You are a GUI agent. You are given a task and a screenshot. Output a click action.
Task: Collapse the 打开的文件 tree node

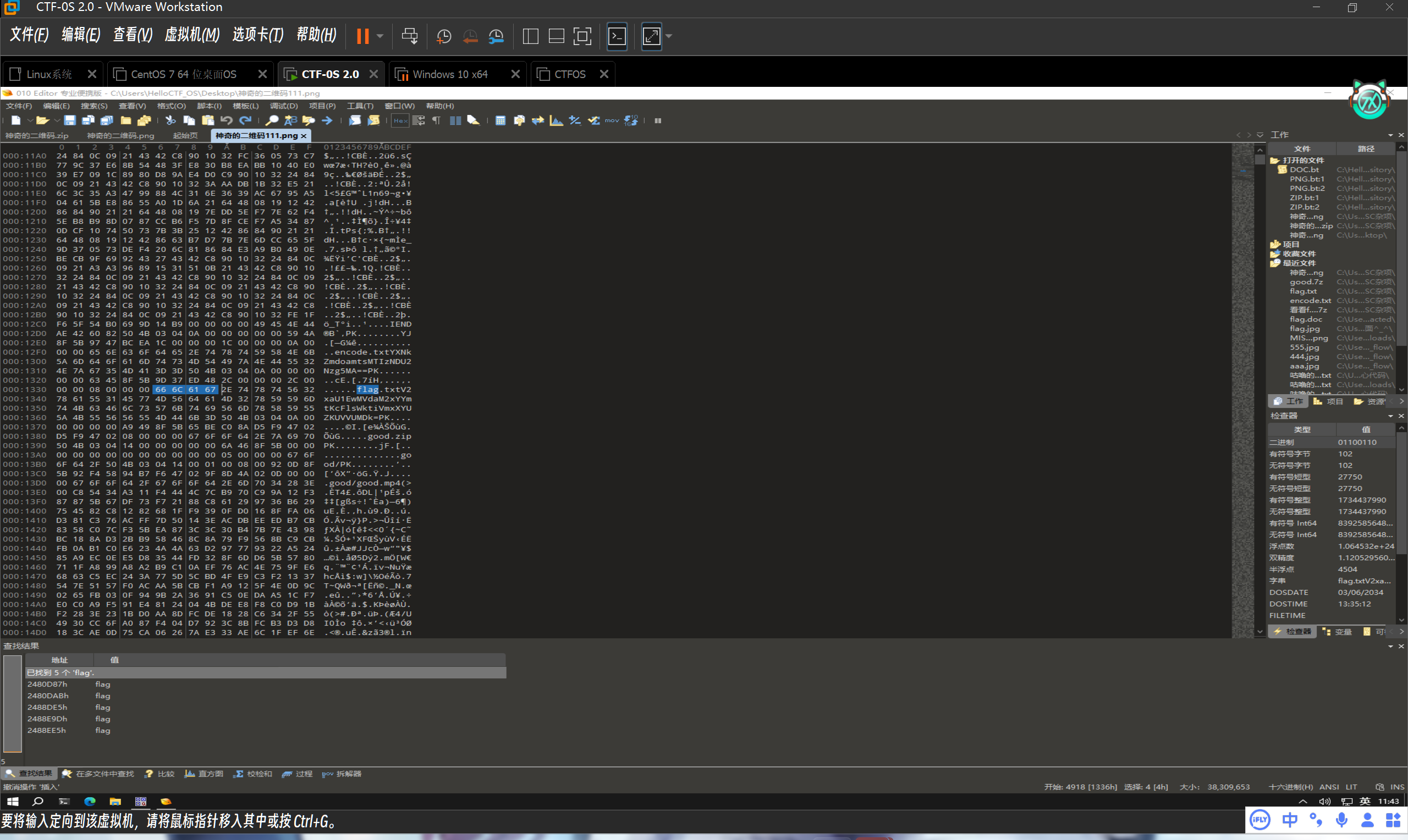(x=1275, y=161)
